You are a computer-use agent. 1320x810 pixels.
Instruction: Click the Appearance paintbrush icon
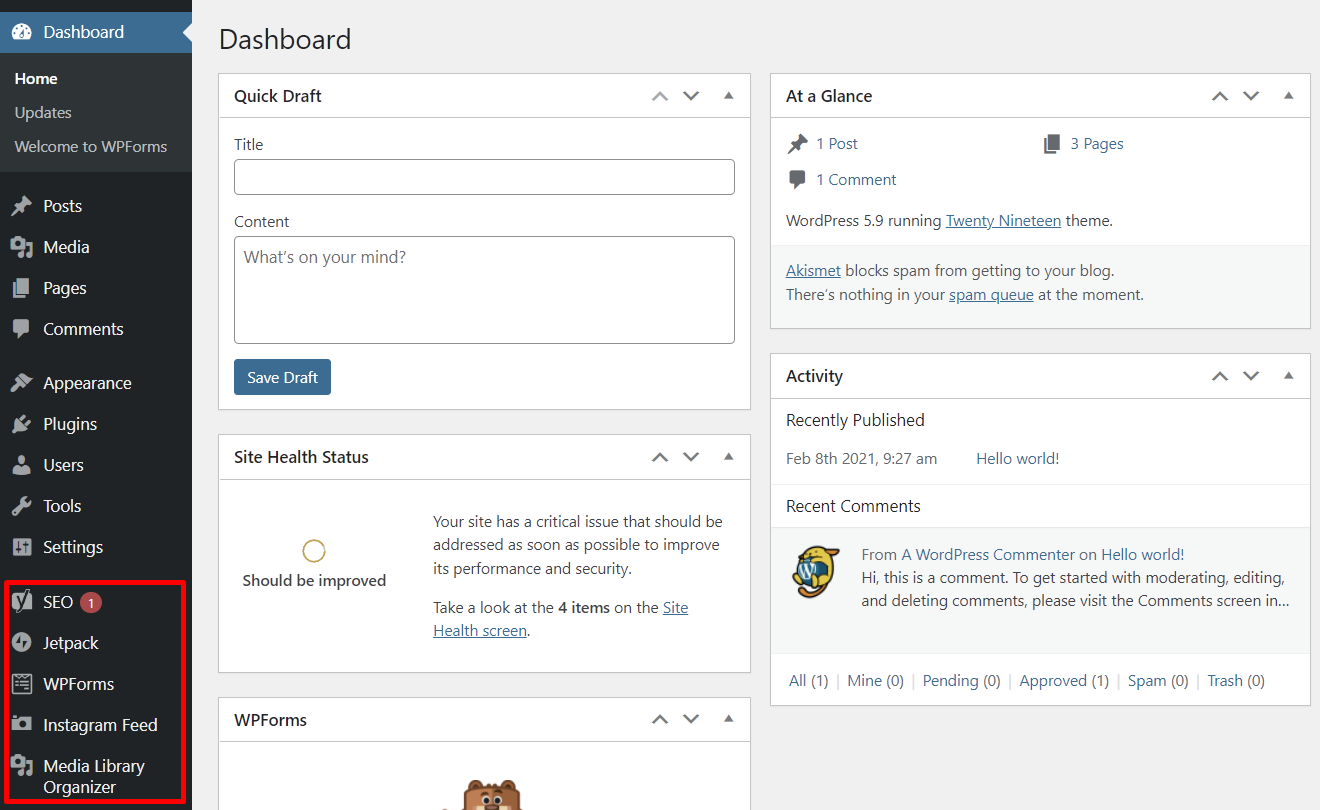click(x=21, y=383)
